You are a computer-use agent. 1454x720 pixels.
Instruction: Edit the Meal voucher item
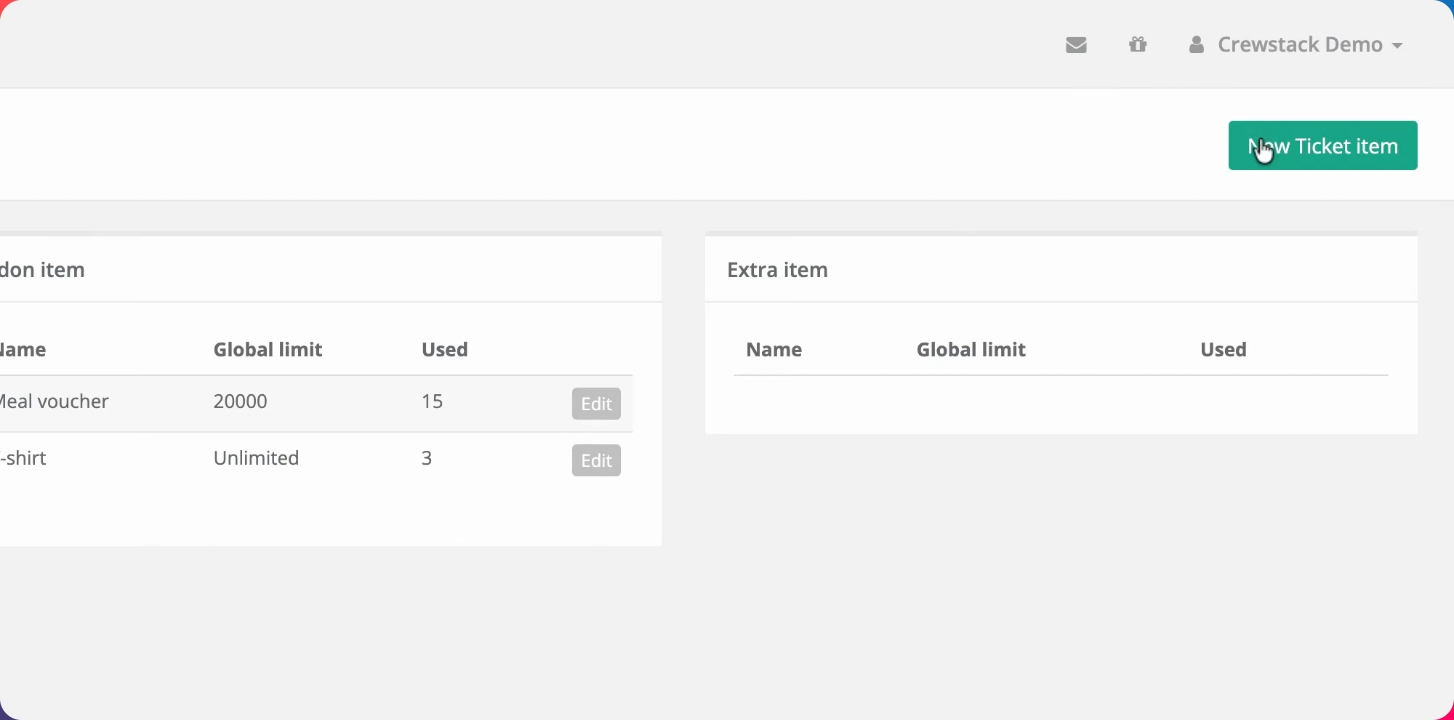(596, 404)
